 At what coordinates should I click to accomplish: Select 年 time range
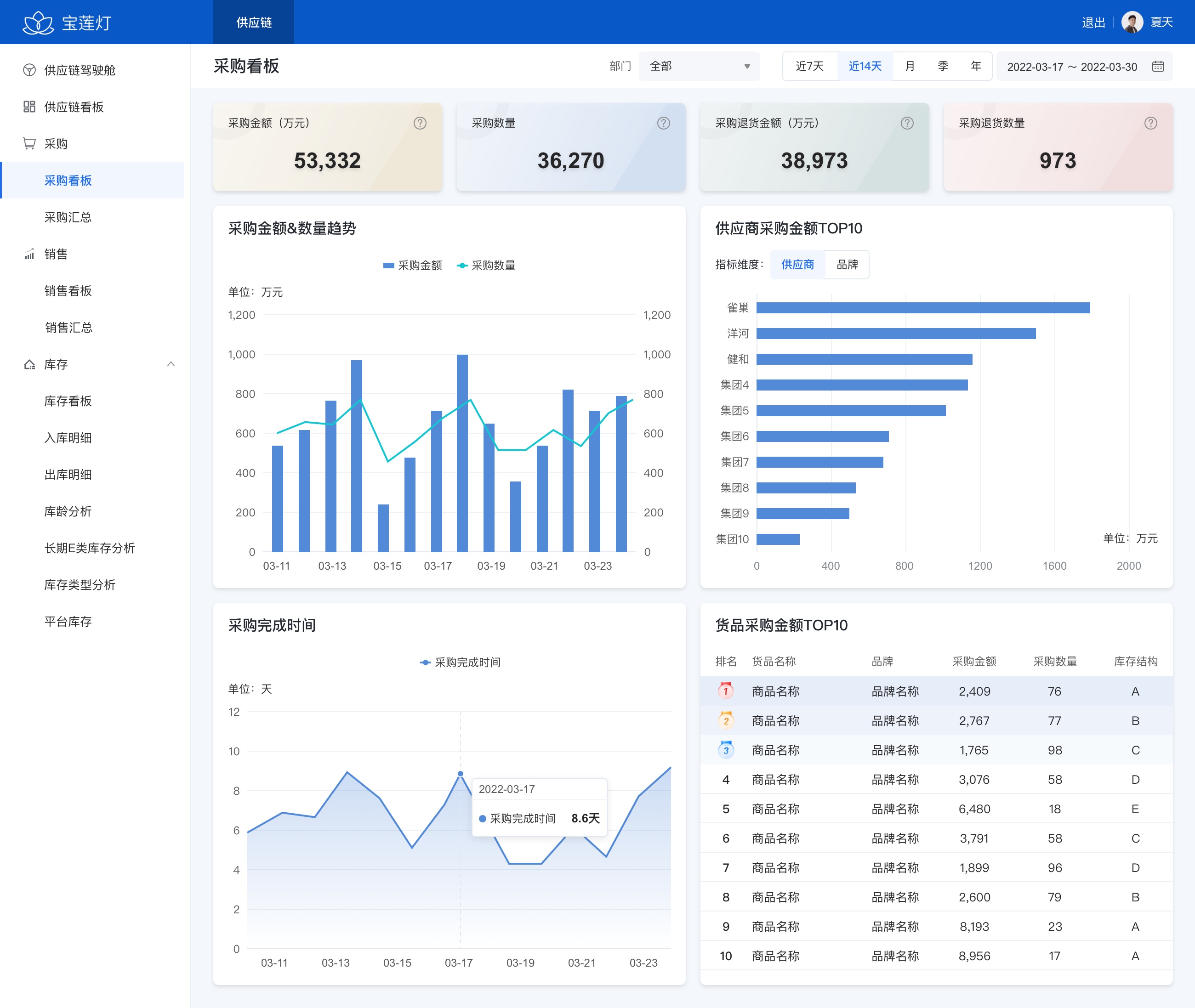(x=976, y=66)
